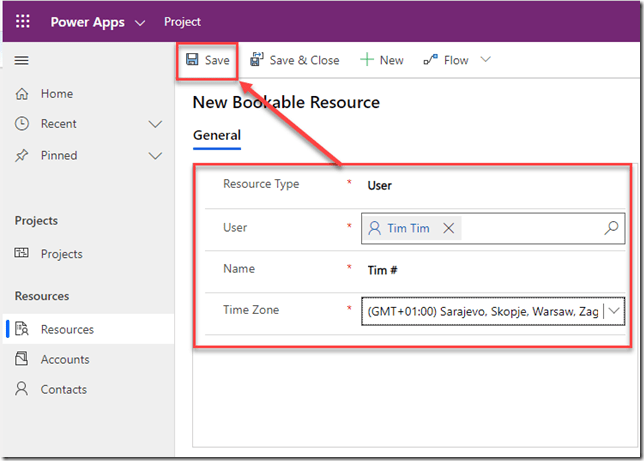Viewport: 644px width, 461px height.
Task: Collapse the hamburger navigation menu
Action: (21, 61)
